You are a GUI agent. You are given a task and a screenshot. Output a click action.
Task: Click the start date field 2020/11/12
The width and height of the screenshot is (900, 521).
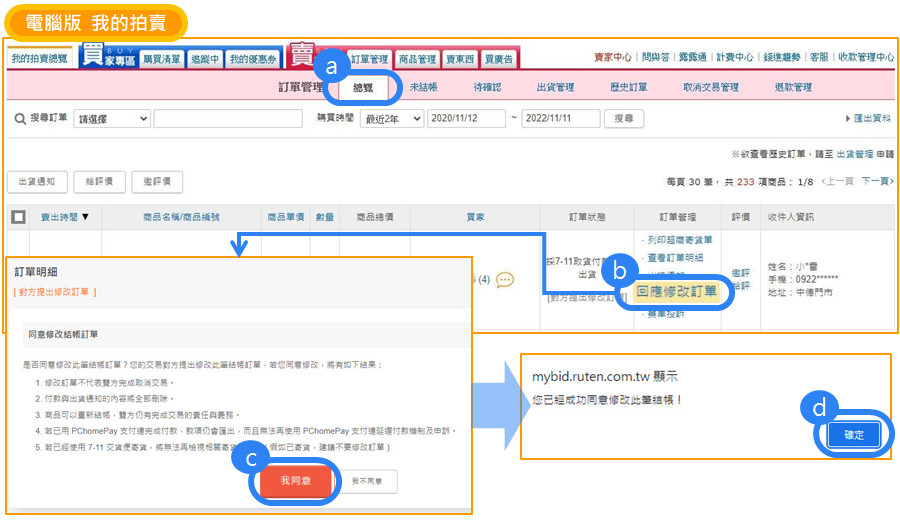(x=466, y=119)
